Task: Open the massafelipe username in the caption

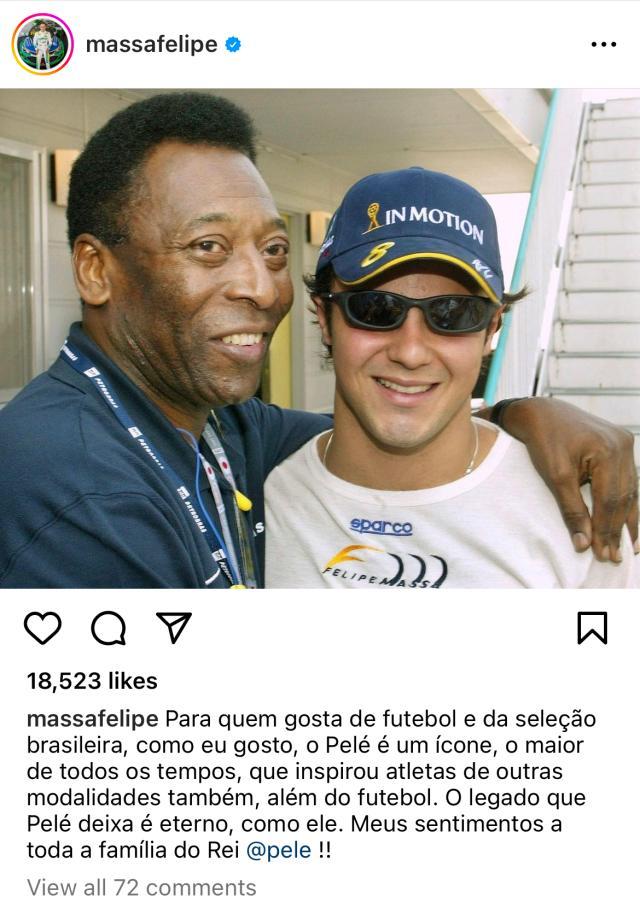Action: click(x=93, y=719)
